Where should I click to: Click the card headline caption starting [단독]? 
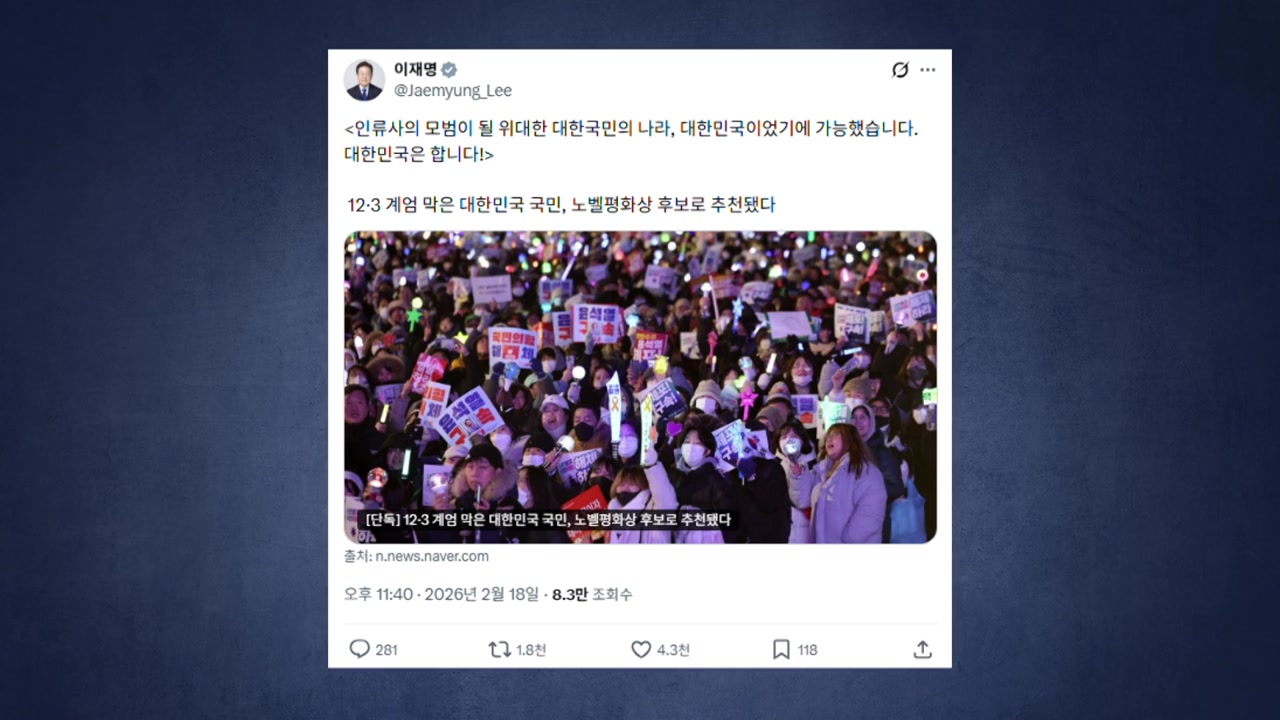549,520
